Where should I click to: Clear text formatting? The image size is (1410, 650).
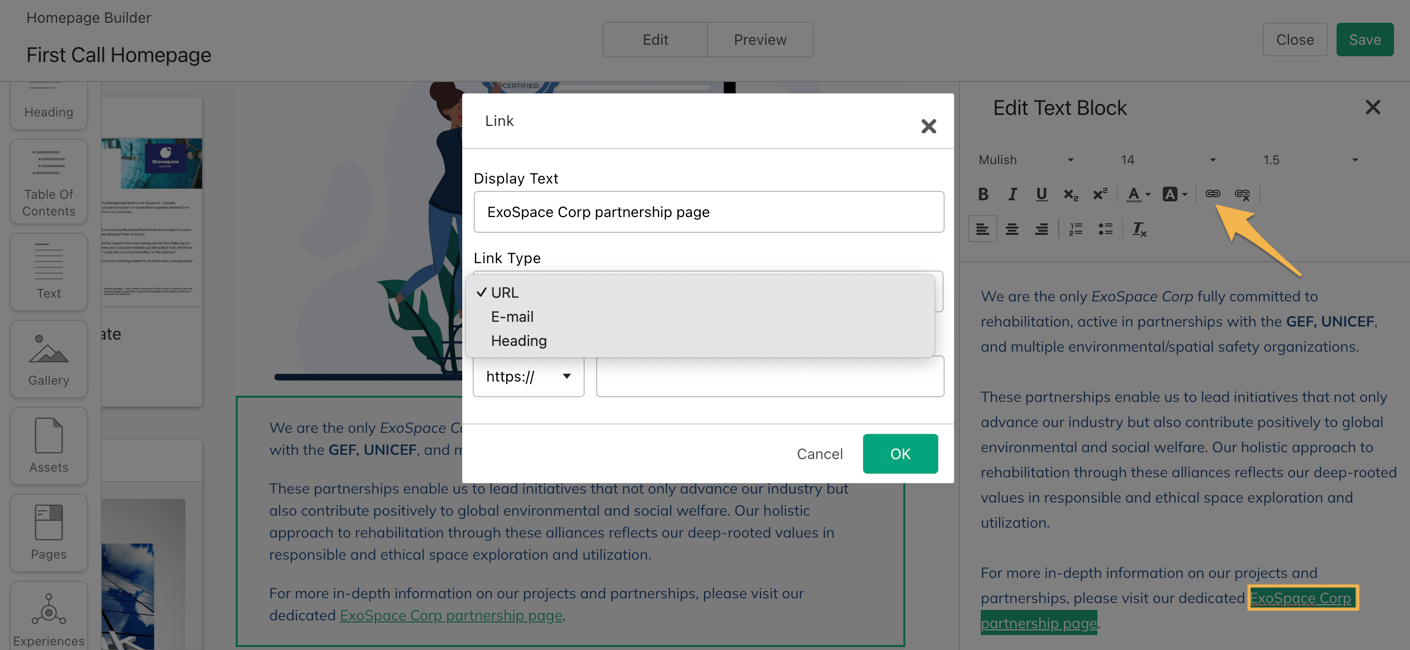point(1139,230)
